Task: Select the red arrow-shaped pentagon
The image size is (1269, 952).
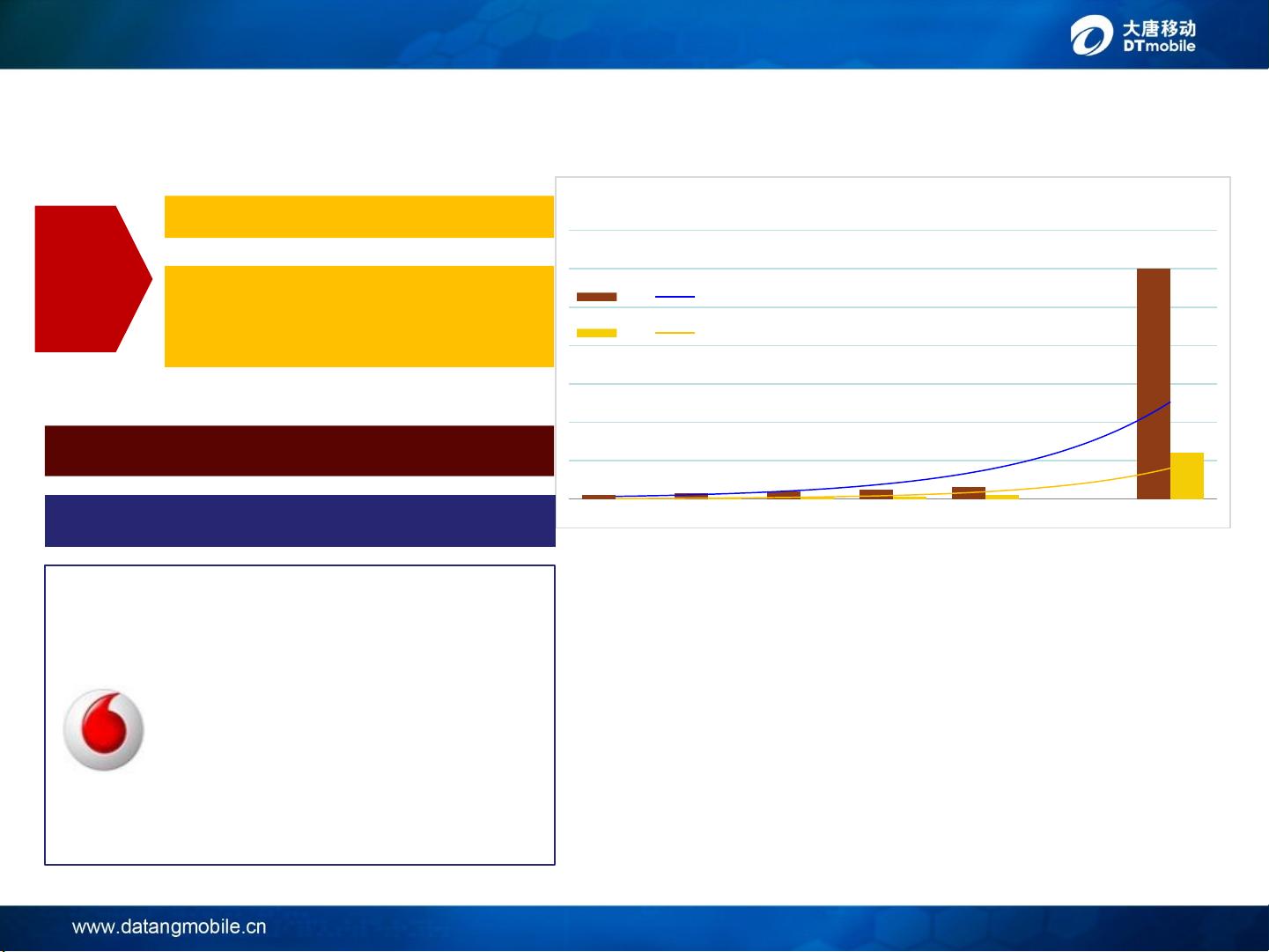Action: pyautogui.click(x=93, y=279)
